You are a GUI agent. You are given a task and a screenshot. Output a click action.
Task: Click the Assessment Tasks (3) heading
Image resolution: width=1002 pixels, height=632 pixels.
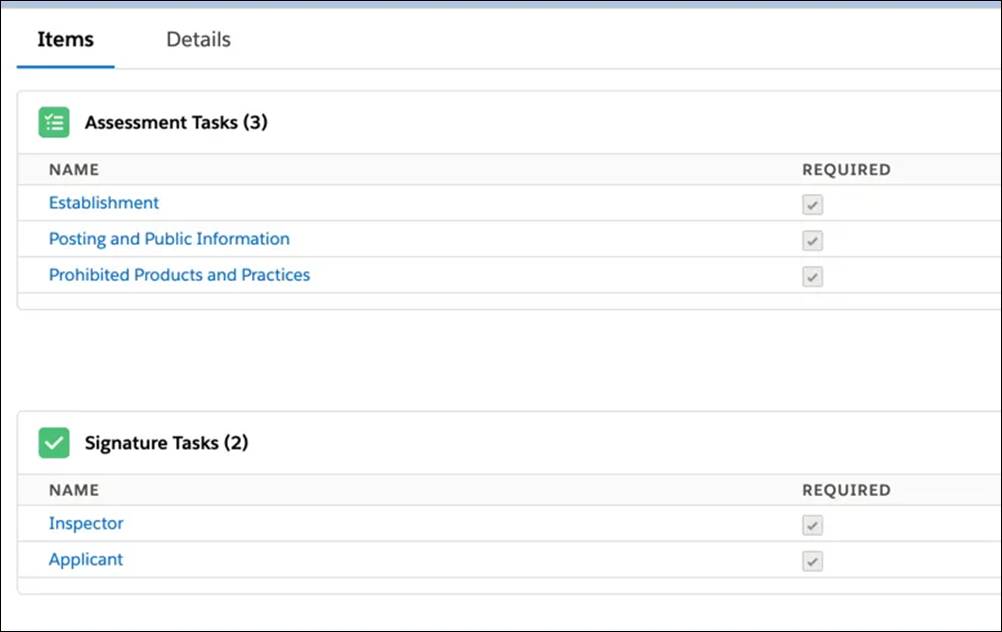coord(176,123)
